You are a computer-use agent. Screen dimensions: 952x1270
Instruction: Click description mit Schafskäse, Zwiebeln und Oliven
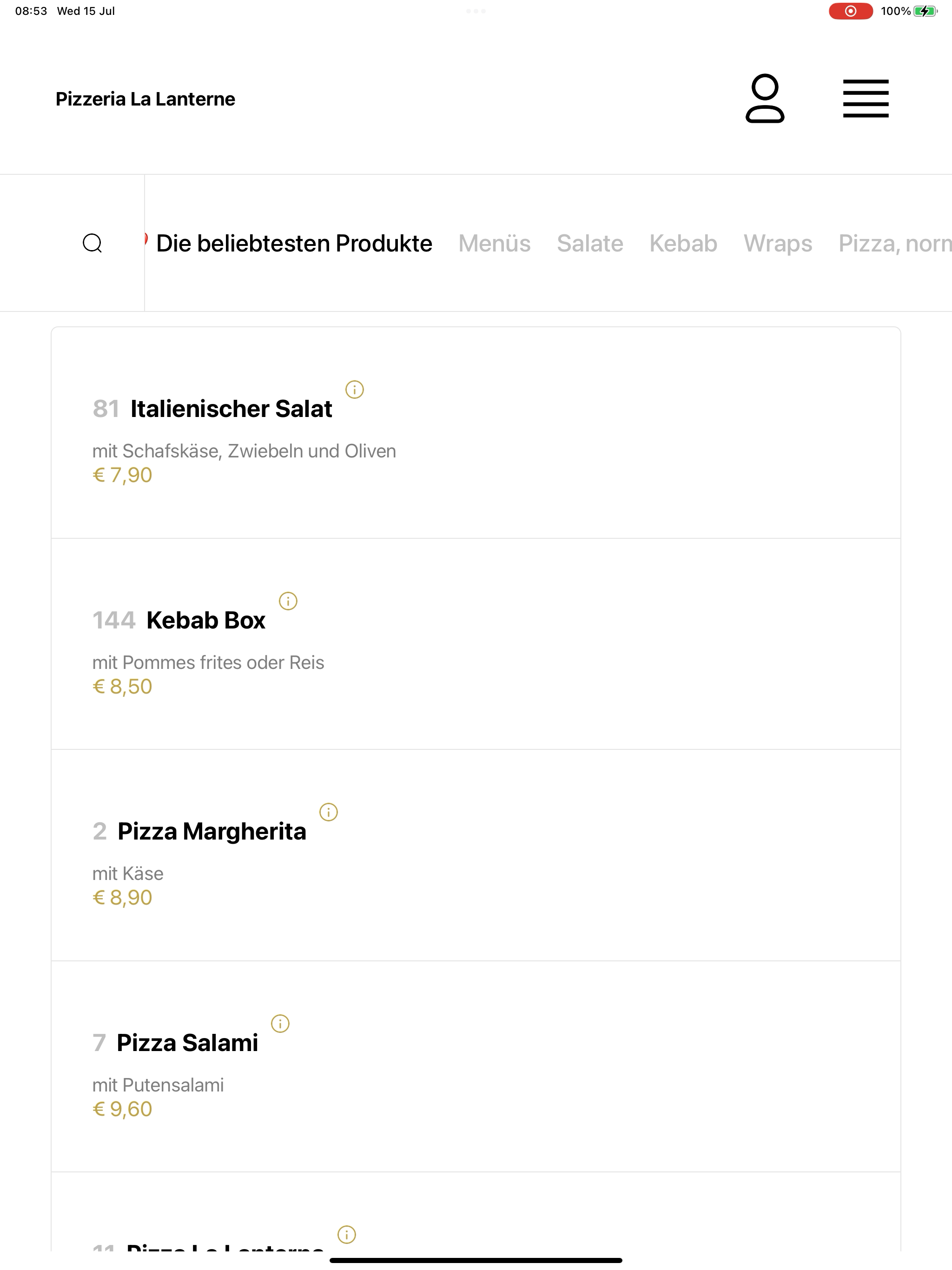[244, 451]
